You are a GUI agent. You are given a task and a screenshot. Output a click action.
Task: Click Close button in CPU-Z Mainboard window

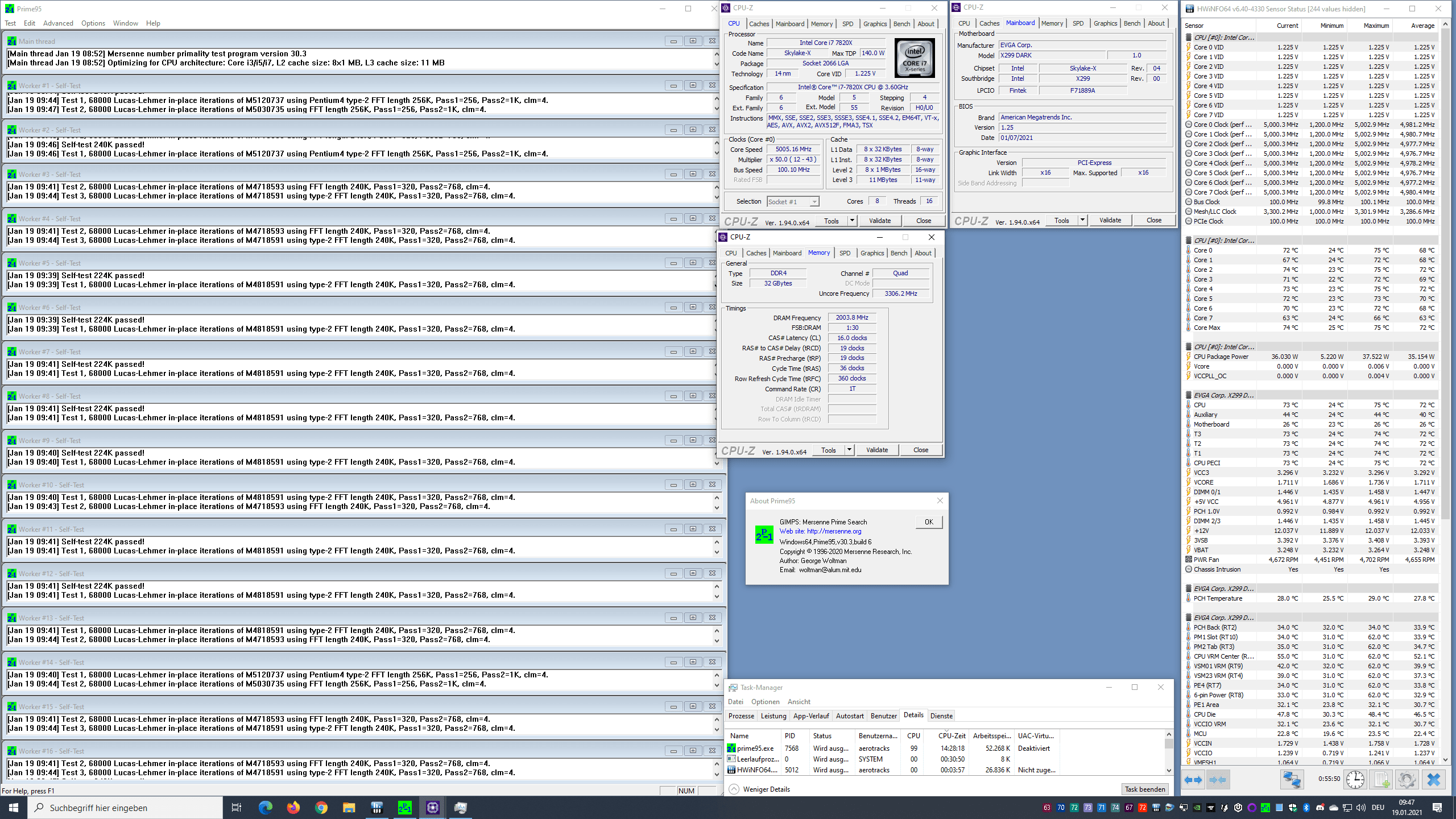point(1154,220)
